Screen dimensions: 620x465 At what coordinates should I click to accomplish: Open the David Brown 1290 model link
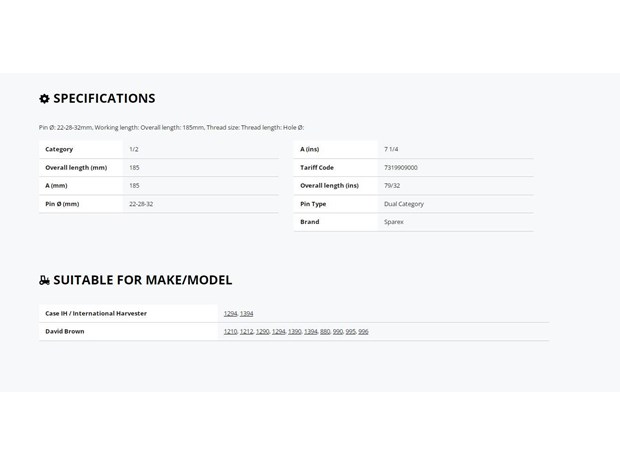point(262,332)
